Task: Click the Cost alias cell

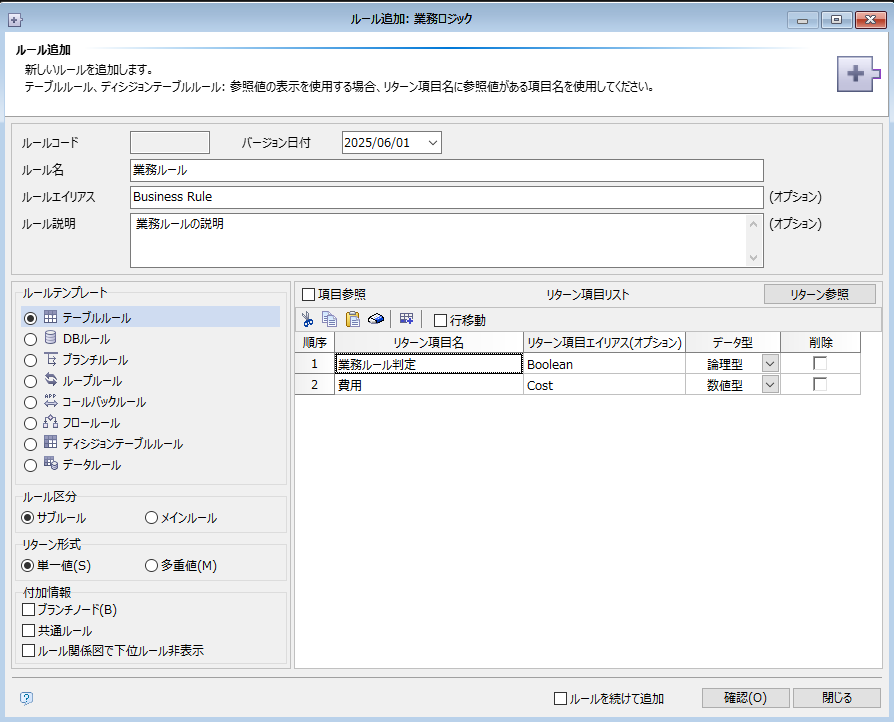Action: (604, 385)
